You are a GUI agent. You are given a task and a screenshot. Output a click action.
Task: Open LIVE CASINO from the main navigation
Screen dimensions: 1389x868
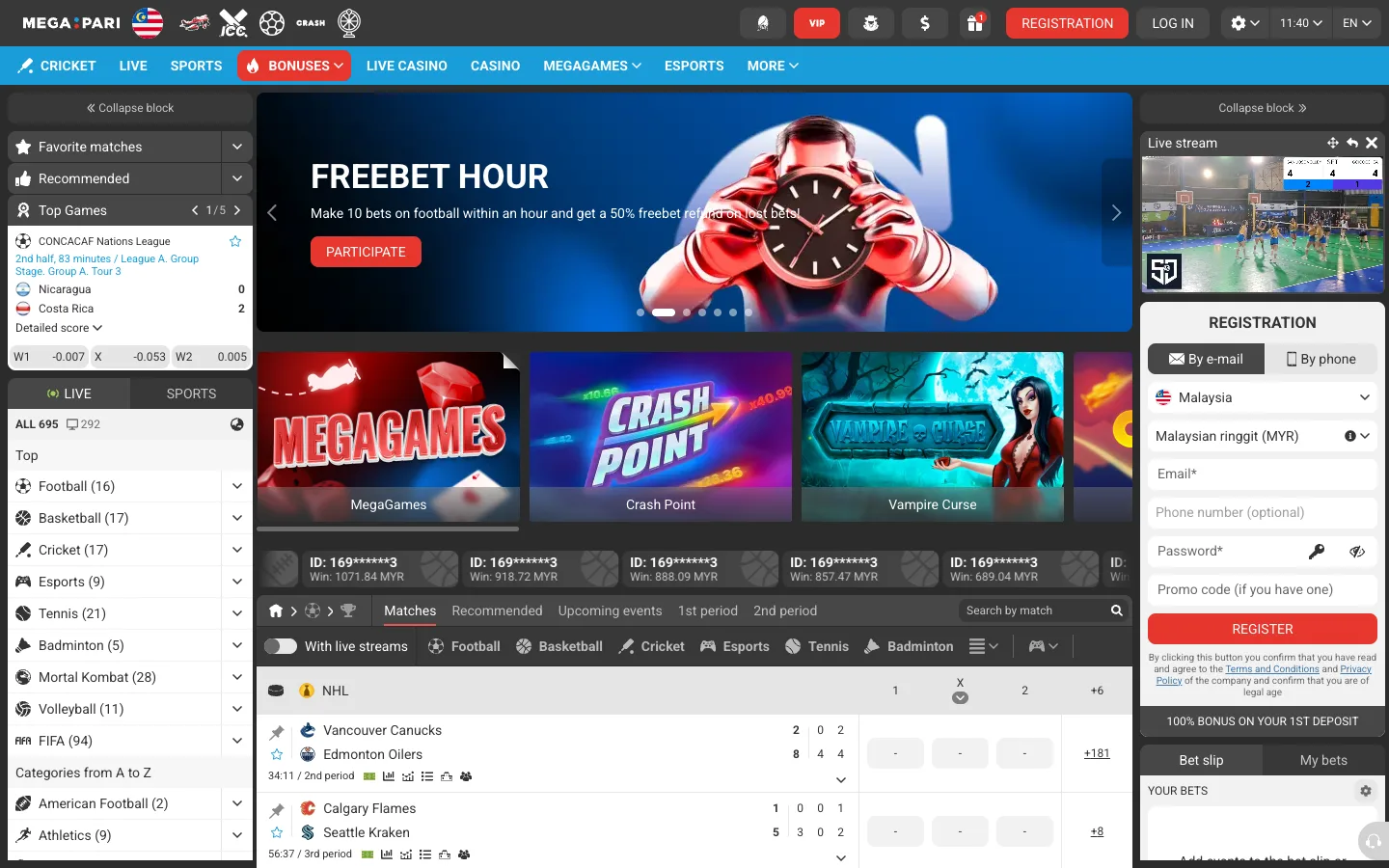click(x=407, y=66)
